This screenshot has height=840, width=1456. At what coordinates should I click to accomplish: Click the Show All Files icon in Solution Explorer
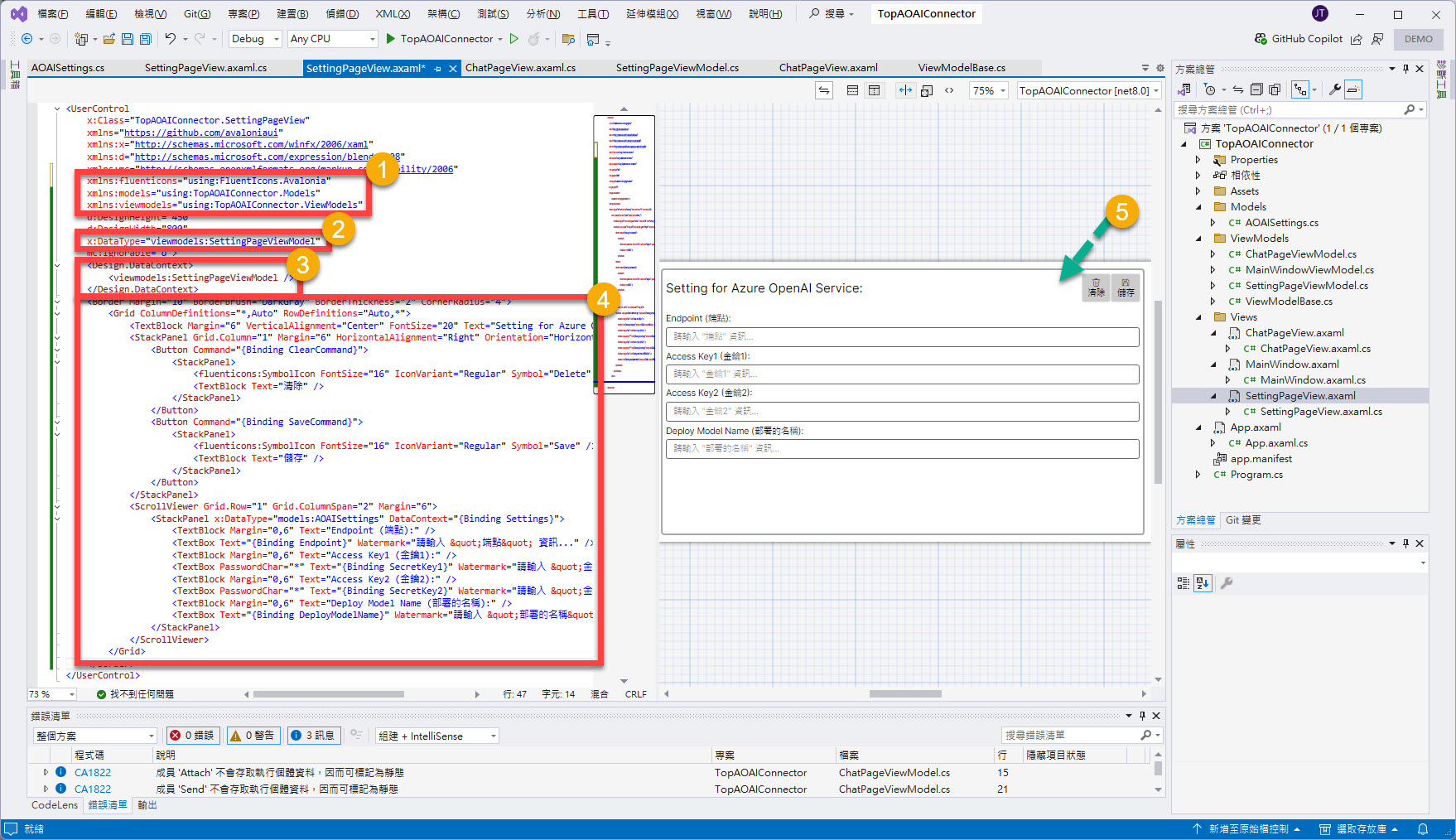pos(1275,89)
